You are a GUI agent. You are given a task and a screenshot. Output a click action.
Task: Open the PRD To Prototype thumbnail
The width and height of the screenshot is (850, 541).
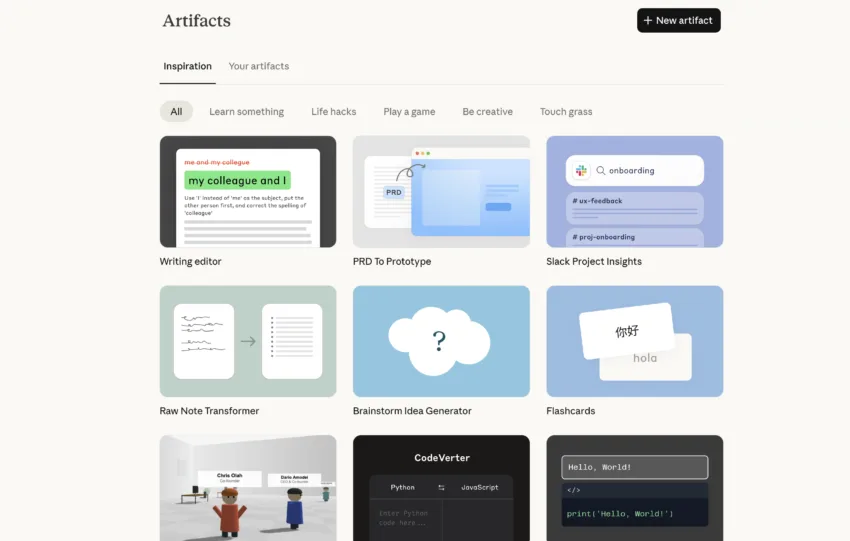[441, 191]
